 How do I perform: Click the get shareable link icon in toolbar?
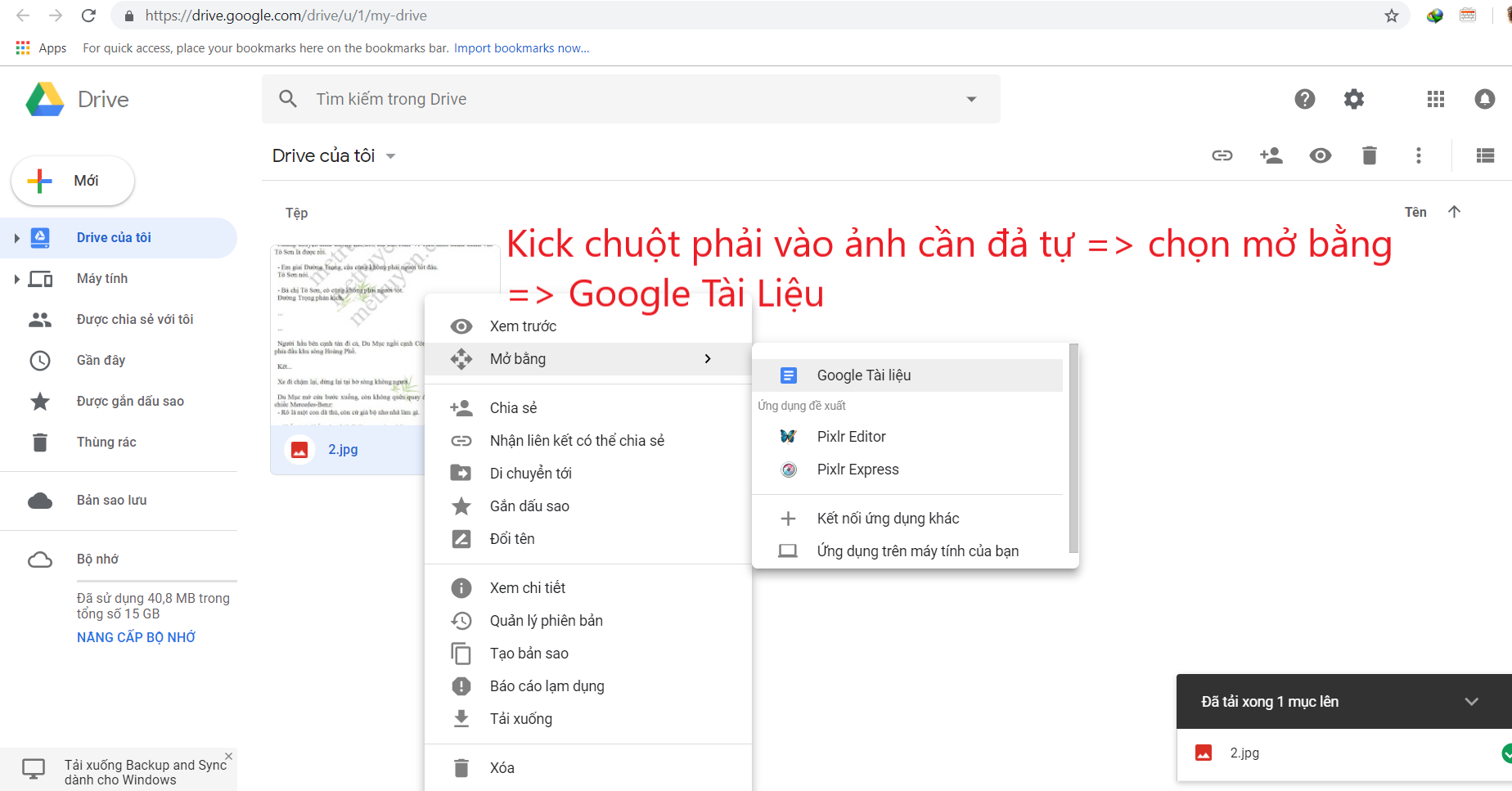coord(1222,155)
